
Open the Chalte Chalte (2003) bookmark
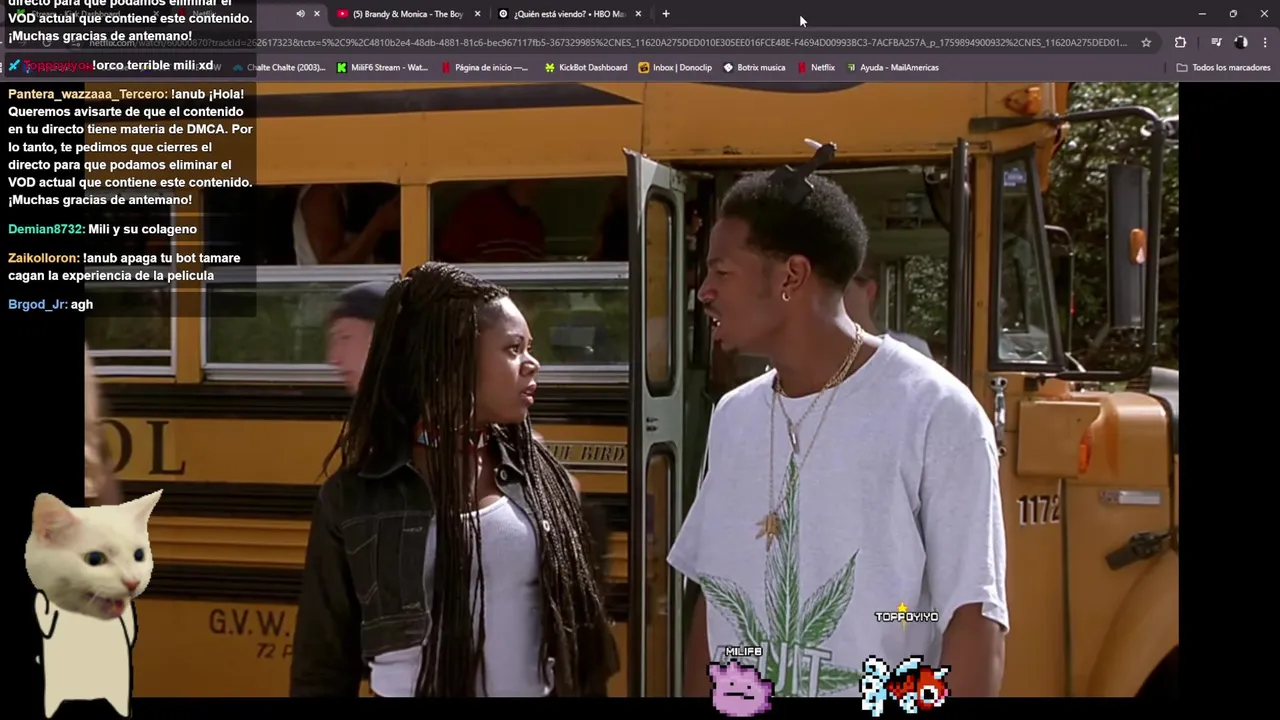tap(279, 68)
